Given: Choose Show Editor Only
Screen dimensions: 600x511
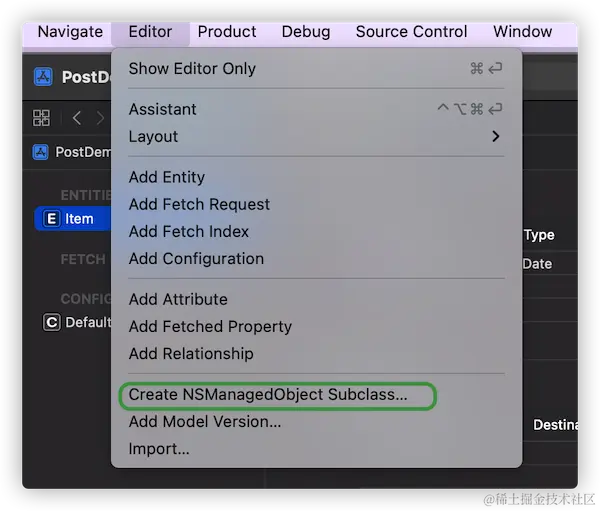Looking at the screenshot, I should click(316, 69).
